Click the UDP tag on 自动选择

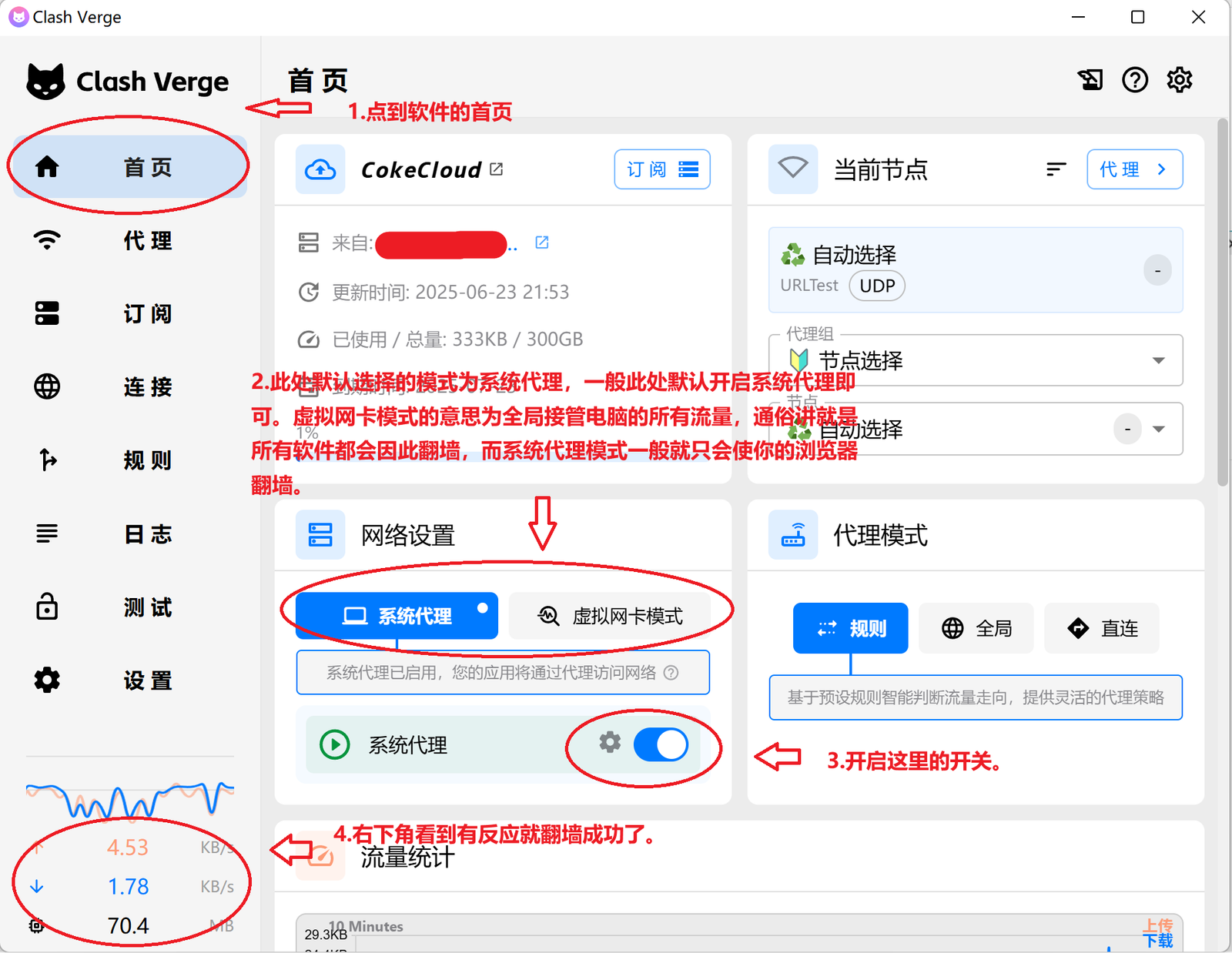click(x=877, y=286)
